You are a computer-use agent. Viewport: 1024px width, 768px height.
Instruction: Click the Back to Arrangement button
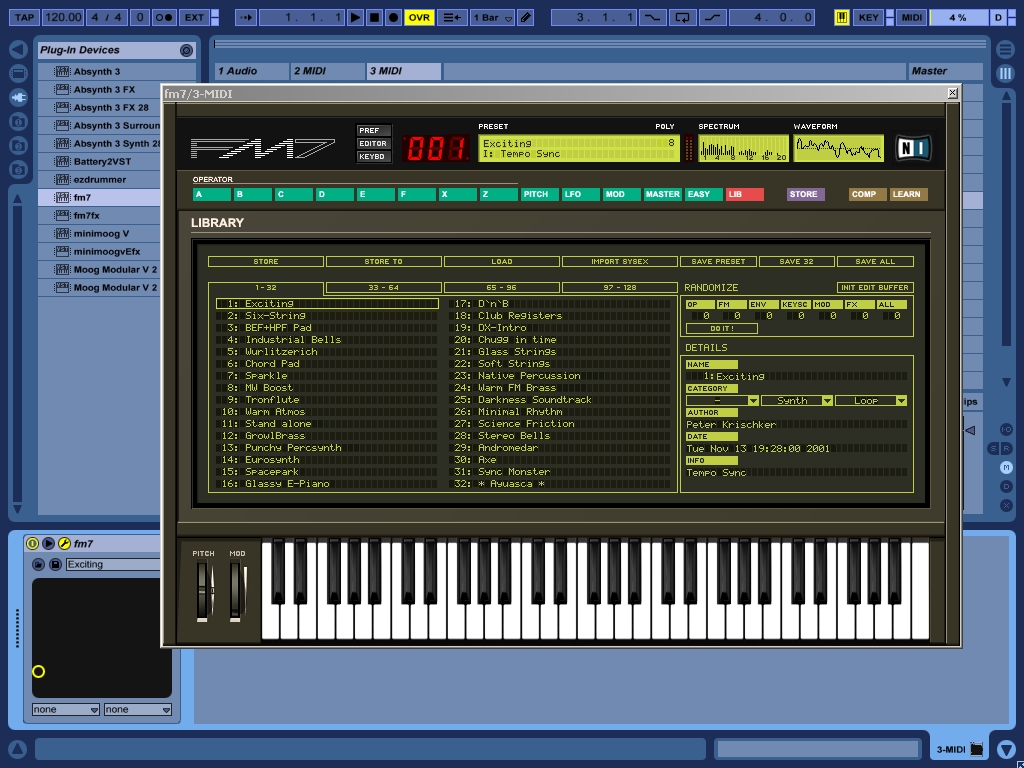click(452, 18)
